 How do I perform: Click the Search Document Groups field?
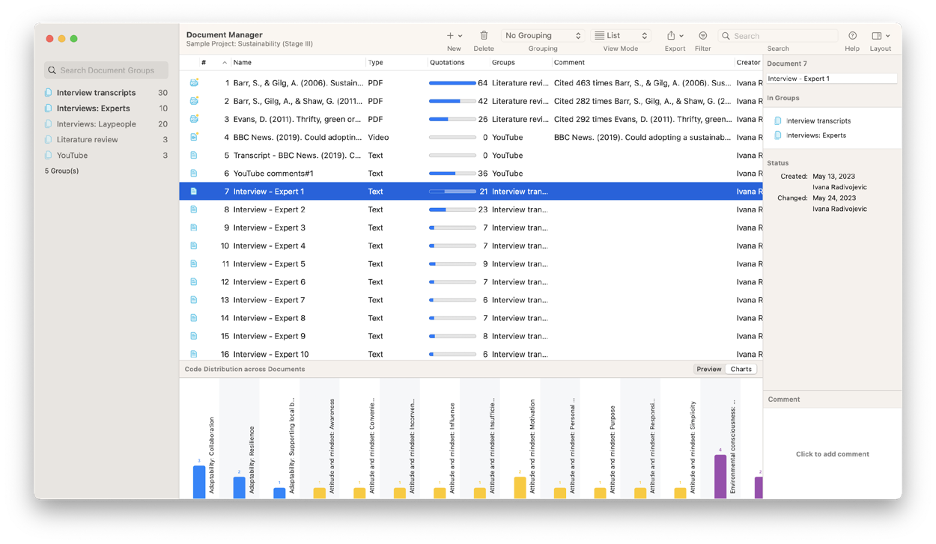pyautogui.click(x=106, y=70)
